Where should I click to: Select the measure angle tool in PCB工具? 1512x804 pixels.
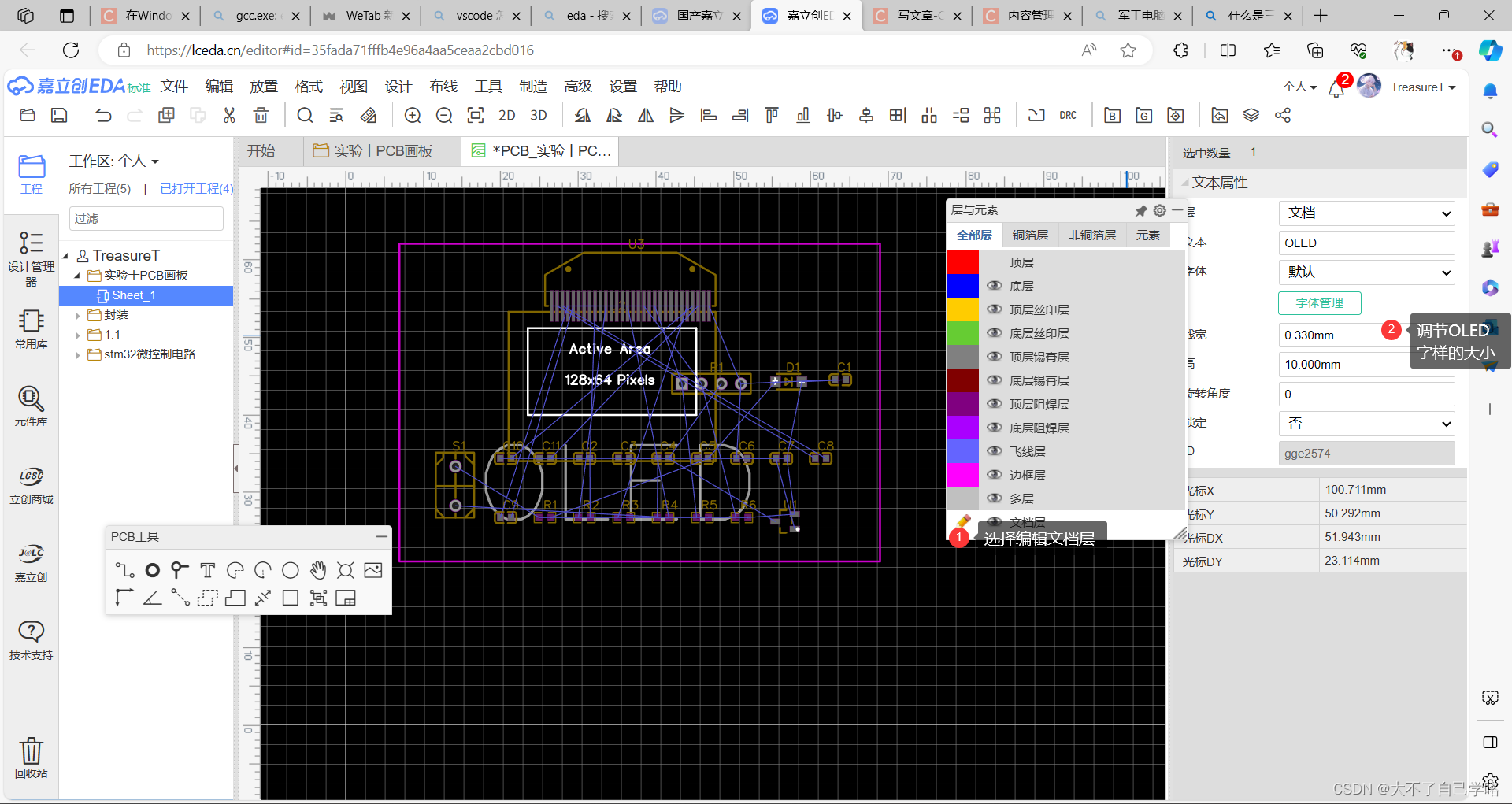point(153,598)
